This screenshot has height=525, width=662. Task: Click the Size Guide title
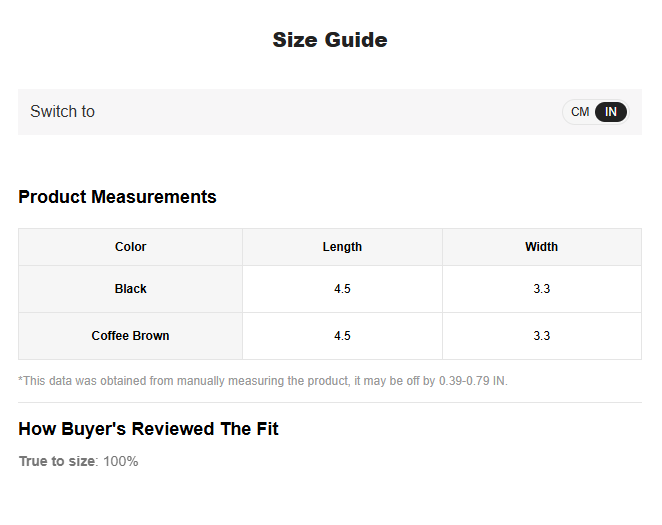coord(330,40)
